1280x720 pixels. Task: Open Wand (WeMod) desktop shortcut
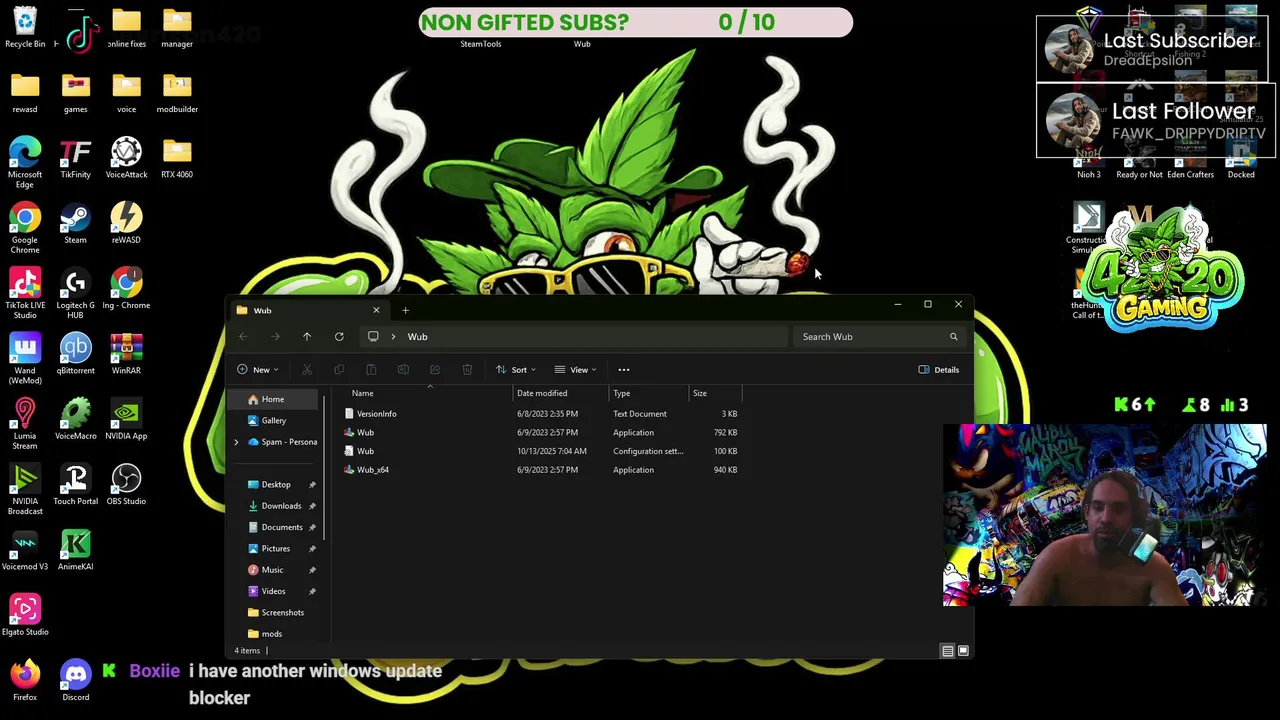point(25,358)
